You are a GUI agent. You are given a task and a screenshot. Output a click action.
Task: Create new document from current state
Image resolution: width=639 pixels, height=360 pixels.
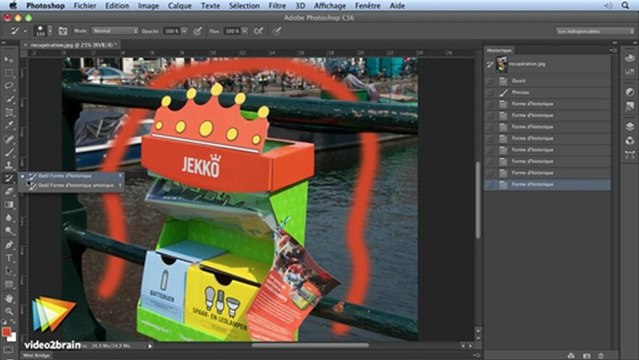(571, 356)
